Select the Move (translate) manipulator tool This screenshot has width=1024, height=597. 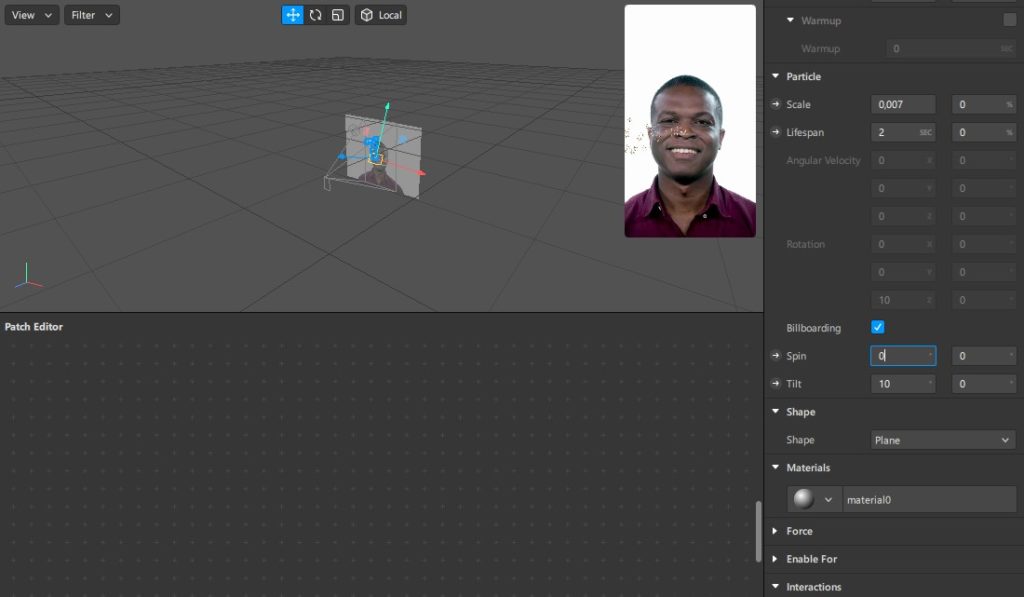tap(293, 15)
